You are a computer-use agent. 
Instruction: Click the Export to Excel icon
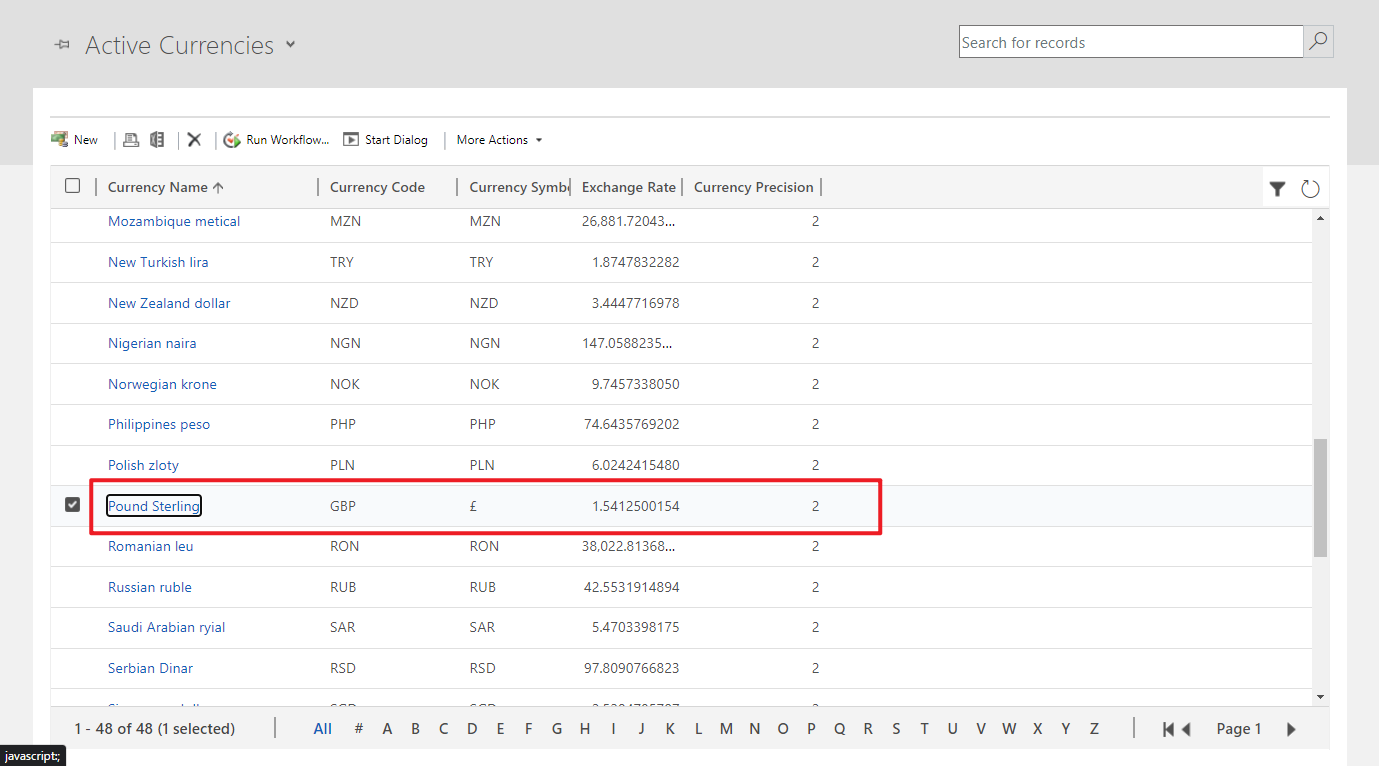(157, 139)
